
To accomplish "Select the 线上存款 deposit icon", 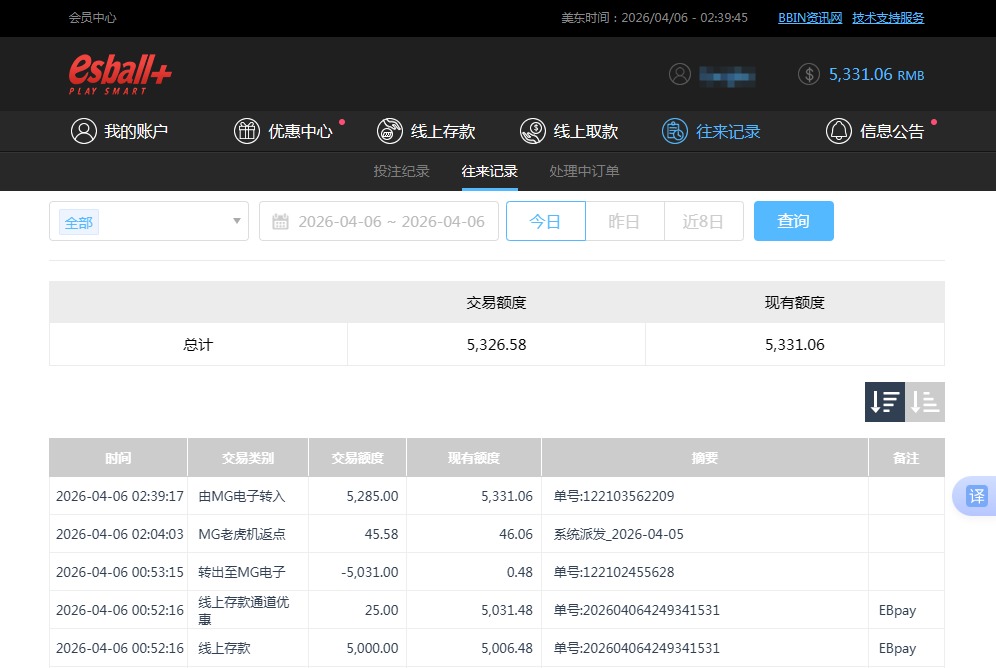I will coord(389,130).
